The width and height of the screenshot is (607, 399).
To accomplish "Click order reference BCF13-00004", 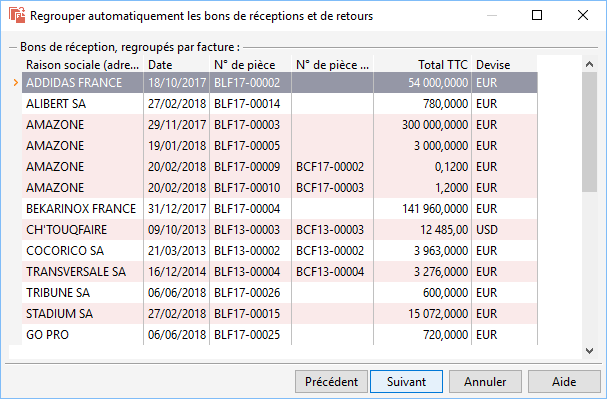I will click(x=330, y=272).
